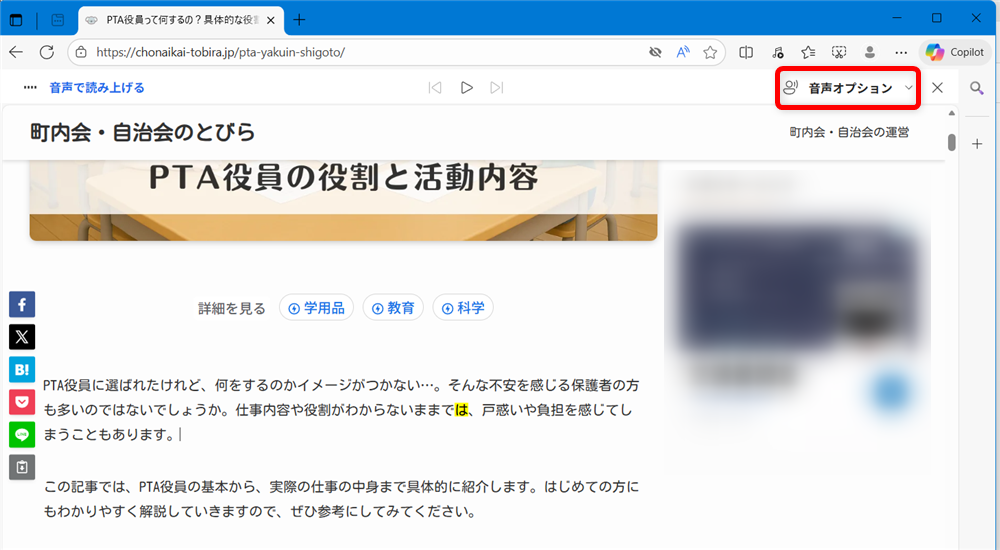Open the tab actions menu icon

click(x=16, y=20)
